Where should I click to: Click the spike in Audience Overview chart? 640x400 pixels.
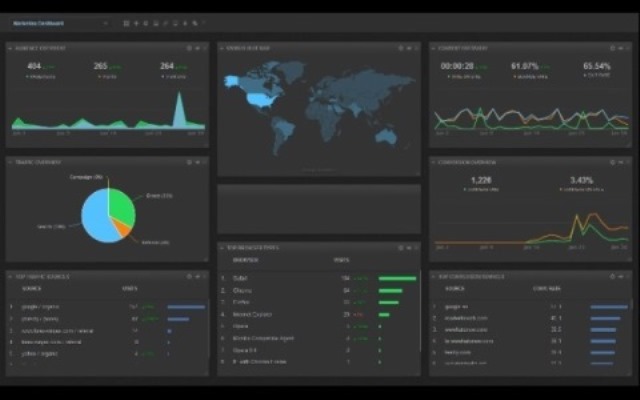(179, 110)
